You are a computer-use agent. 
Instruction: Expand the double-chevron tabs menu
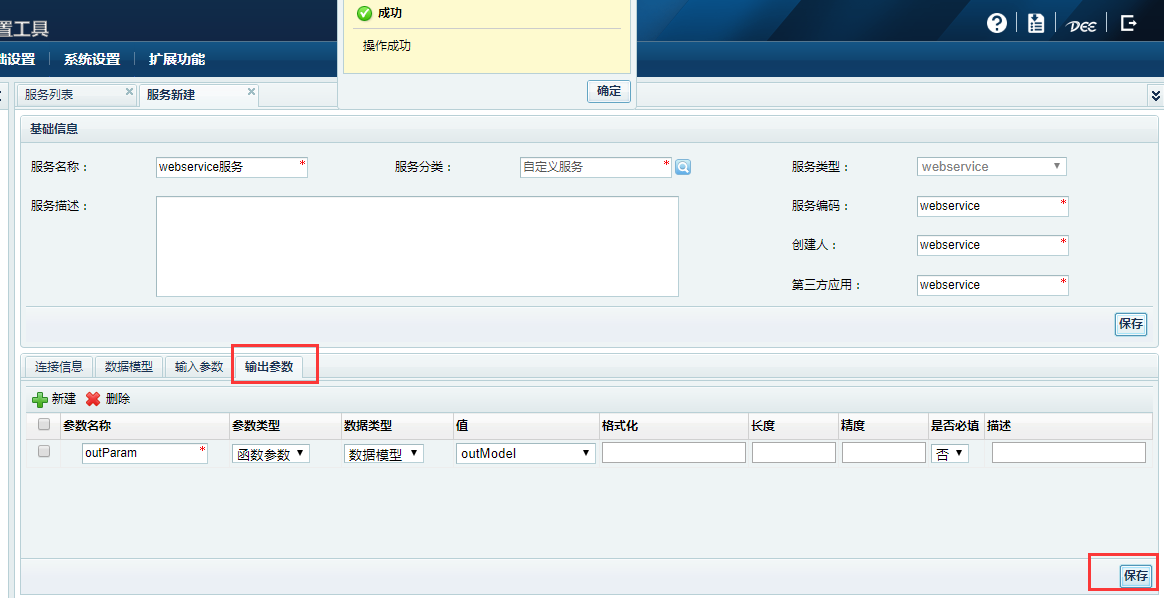coord(1155,95)
